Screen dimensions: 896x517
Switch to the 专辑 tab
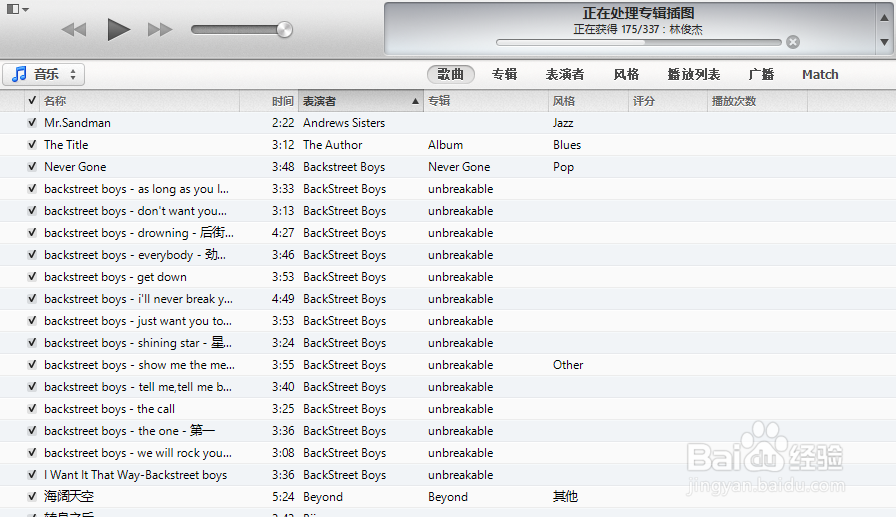pos(505,74)
